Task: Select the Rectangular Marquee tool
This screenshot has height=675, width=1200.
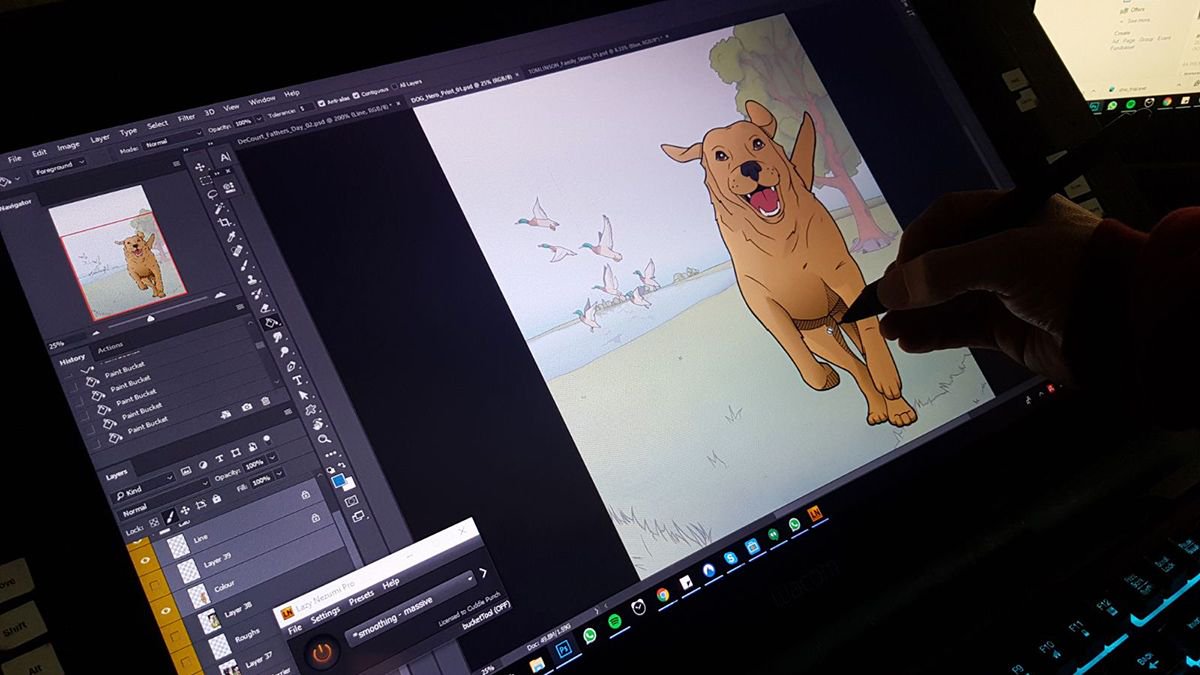Action: click(206, 181)
